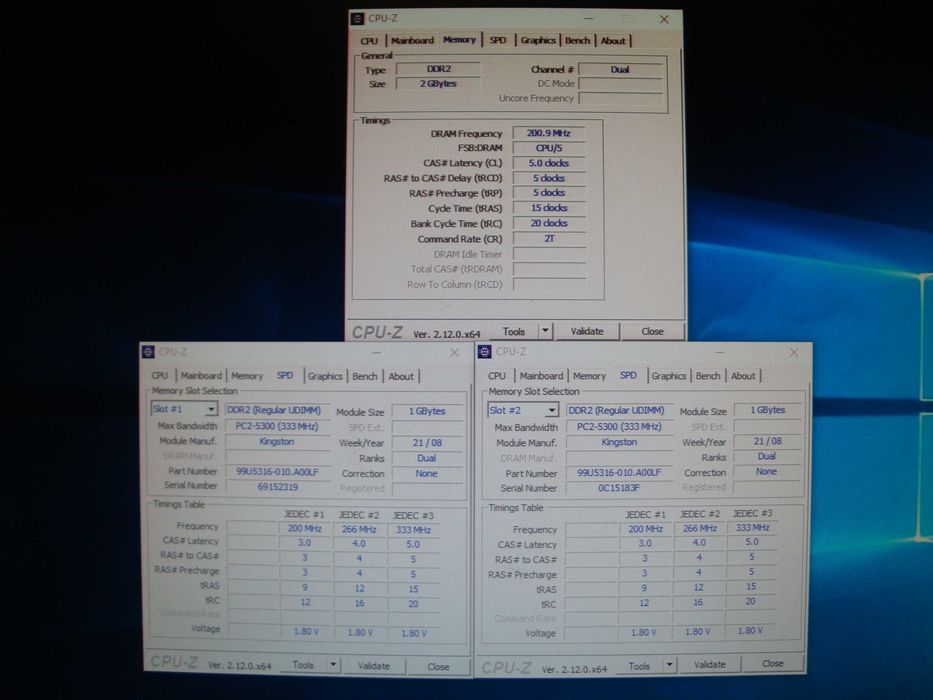Open the CPU tab in the Slot #1 window
The height and width of the screenshot is (700, 933).
click(159, 376)
